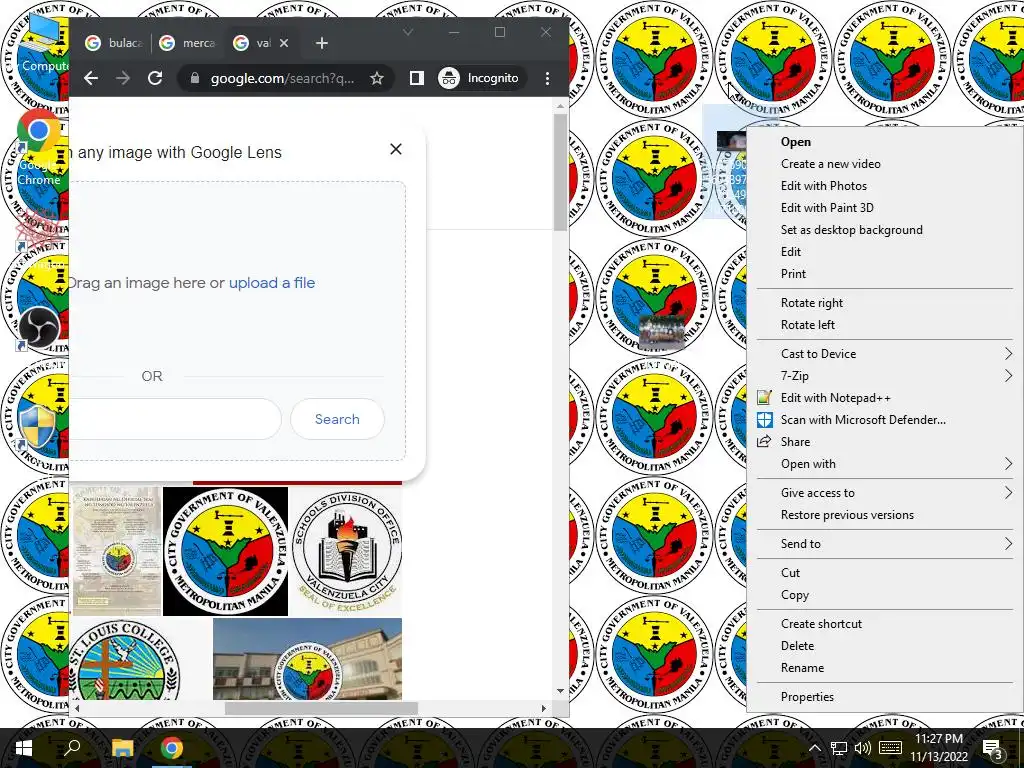Click Chrome icon in taskbar

tap(172, 748)
